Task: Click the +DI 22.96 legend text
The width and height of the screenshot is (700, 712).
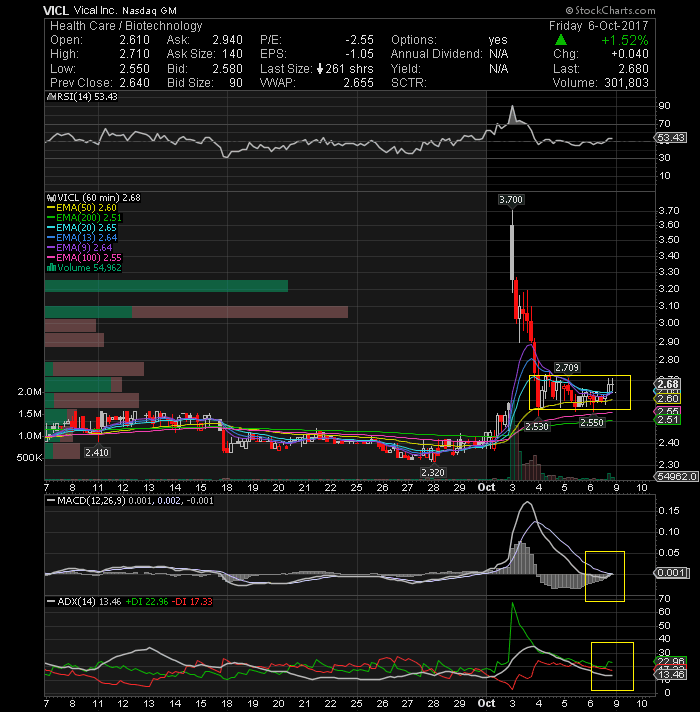Action: tap(147, 602)
